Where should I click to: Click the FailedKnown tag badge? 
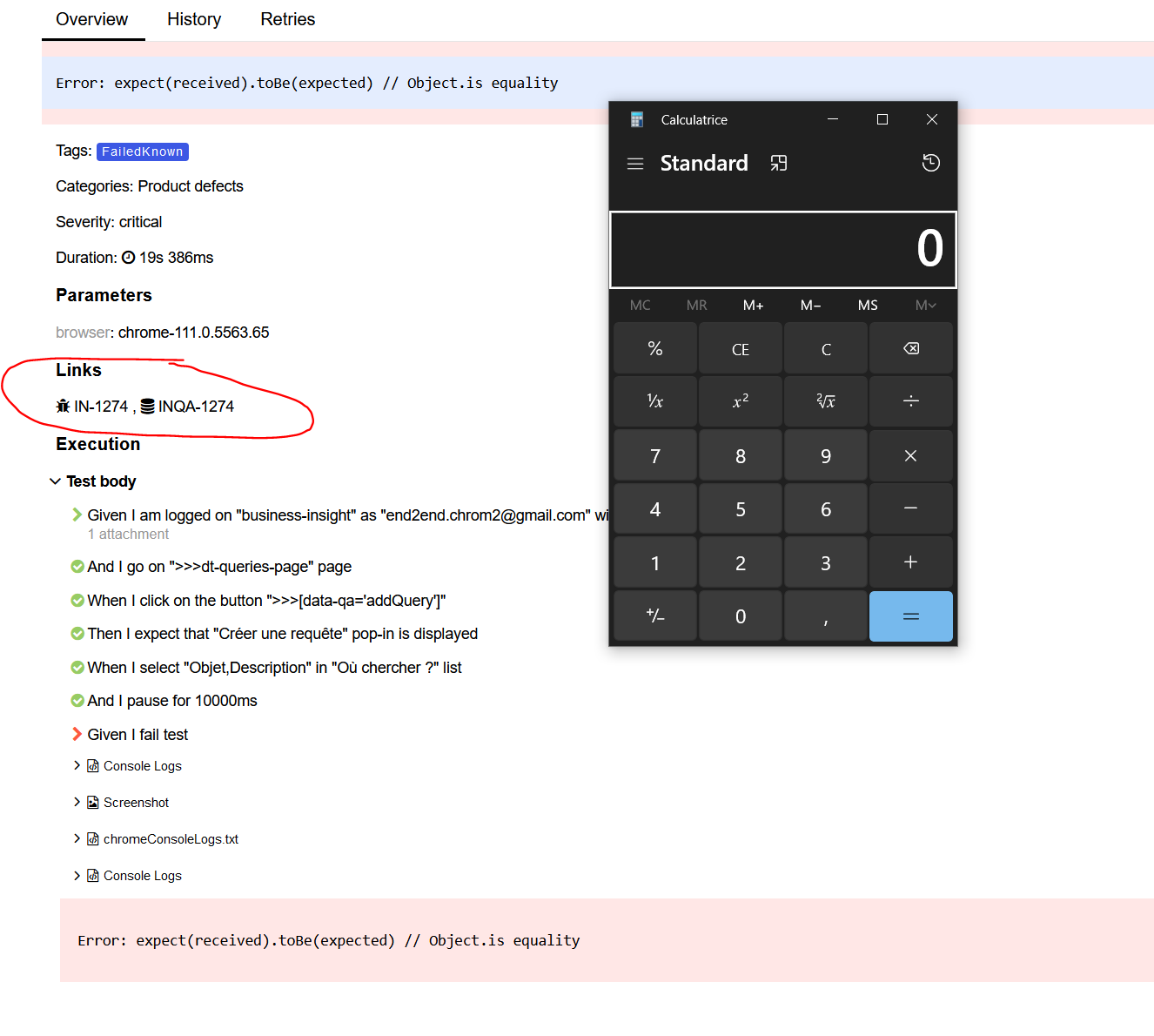pyautogui.click(x=142, y=151)
